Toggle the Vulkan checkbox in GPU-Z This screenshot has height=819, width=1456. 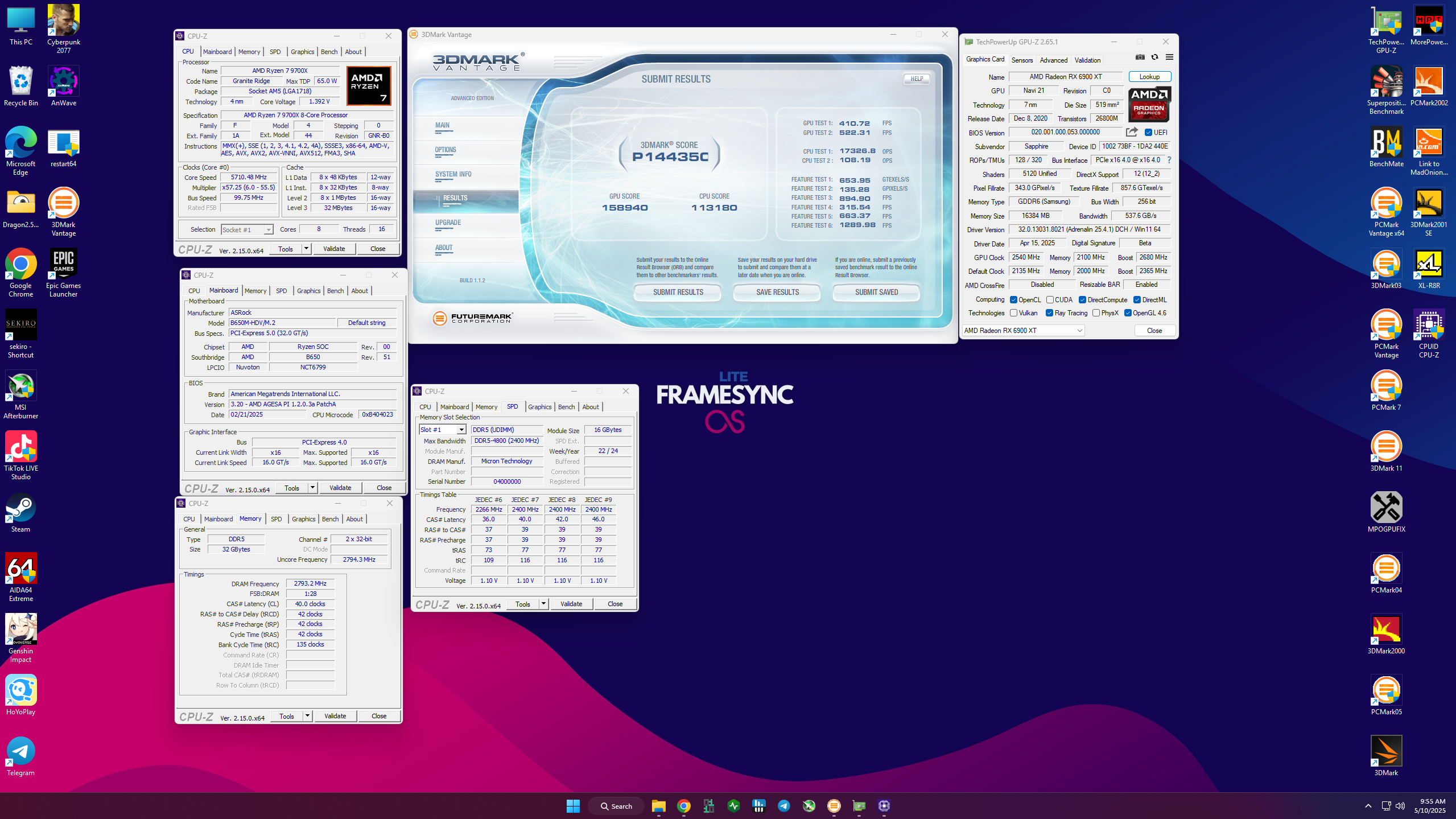[1013, 313]
